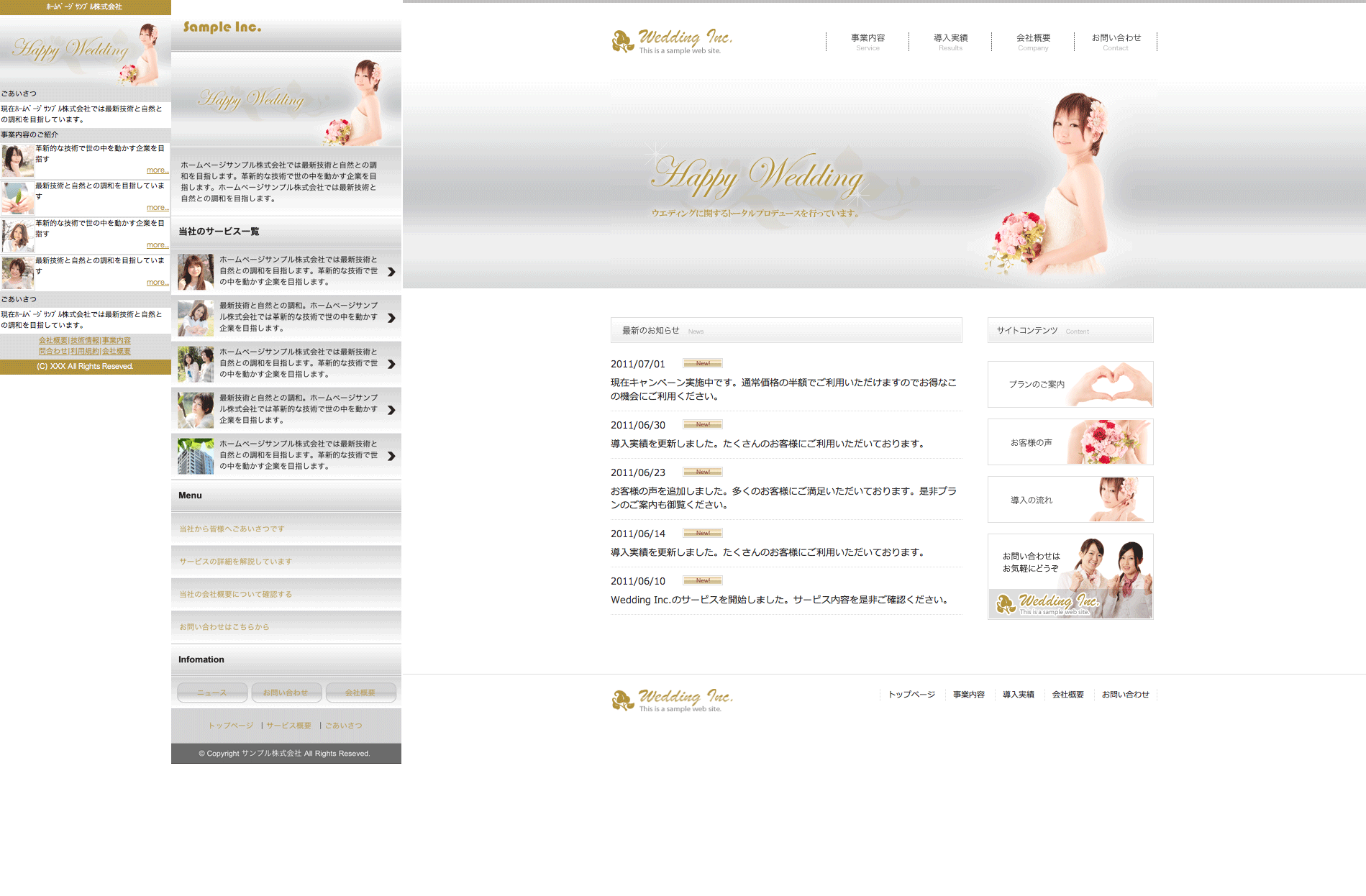Image resolution: width=1366 pixels, height=896 pixels.
Task: Click the Sample Inc. logo in mobile preview
Action: tap(222, 27)
